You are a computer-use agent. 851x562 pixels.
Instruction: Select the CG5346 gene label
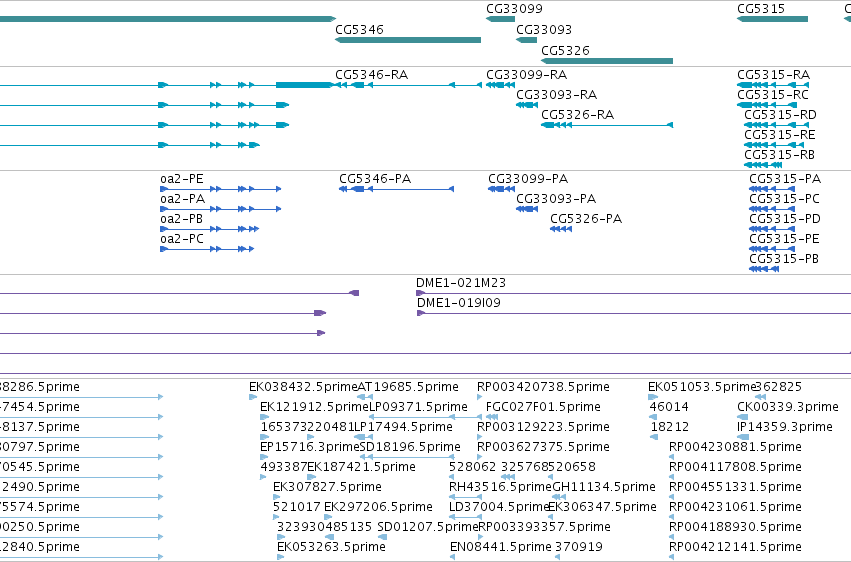359,30
